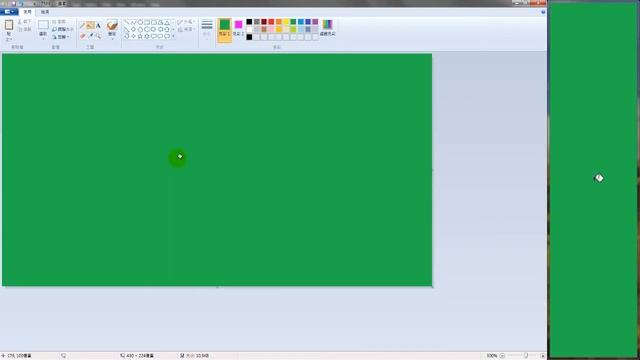Click the 100% zoom level text
640x360 pixels.
[491, 356]
